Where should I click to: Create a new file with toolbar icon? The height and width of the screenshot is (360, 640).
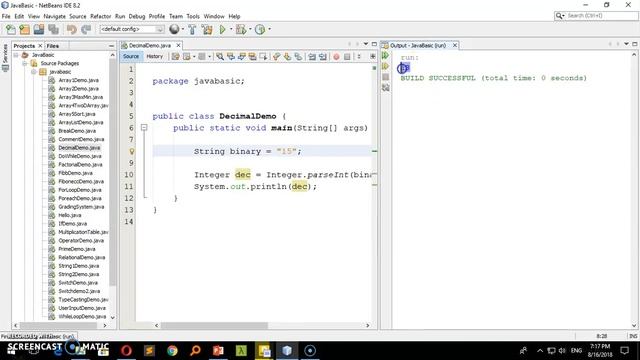[11, 29]
